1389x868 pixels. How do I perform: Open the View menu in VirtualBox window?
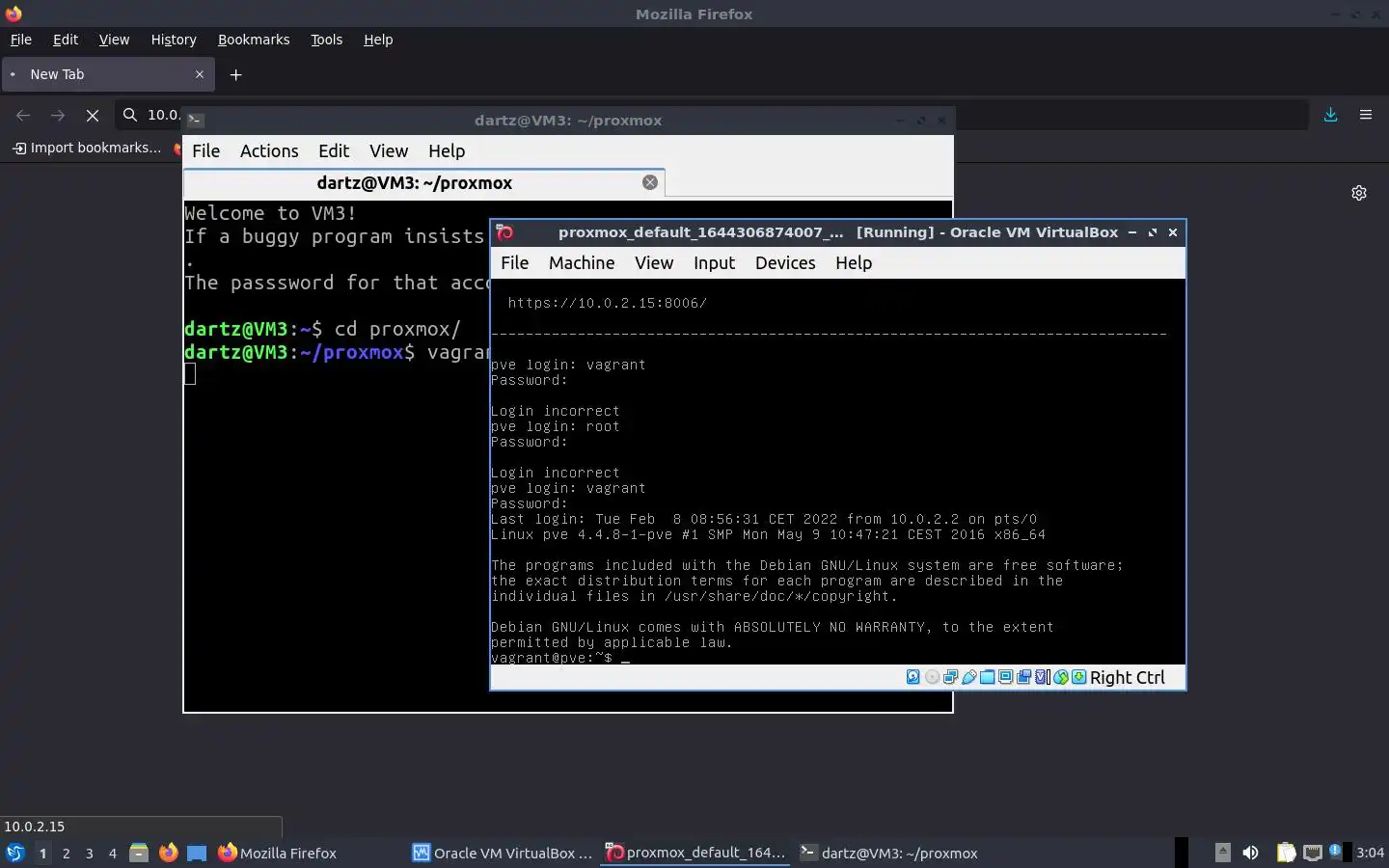pos(654,262)
